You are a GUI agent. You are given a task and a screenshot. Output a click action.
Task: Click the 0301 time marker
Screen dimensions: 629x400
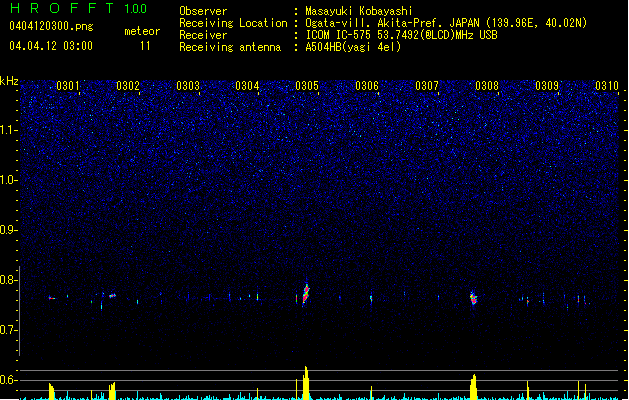click(68, 86)
